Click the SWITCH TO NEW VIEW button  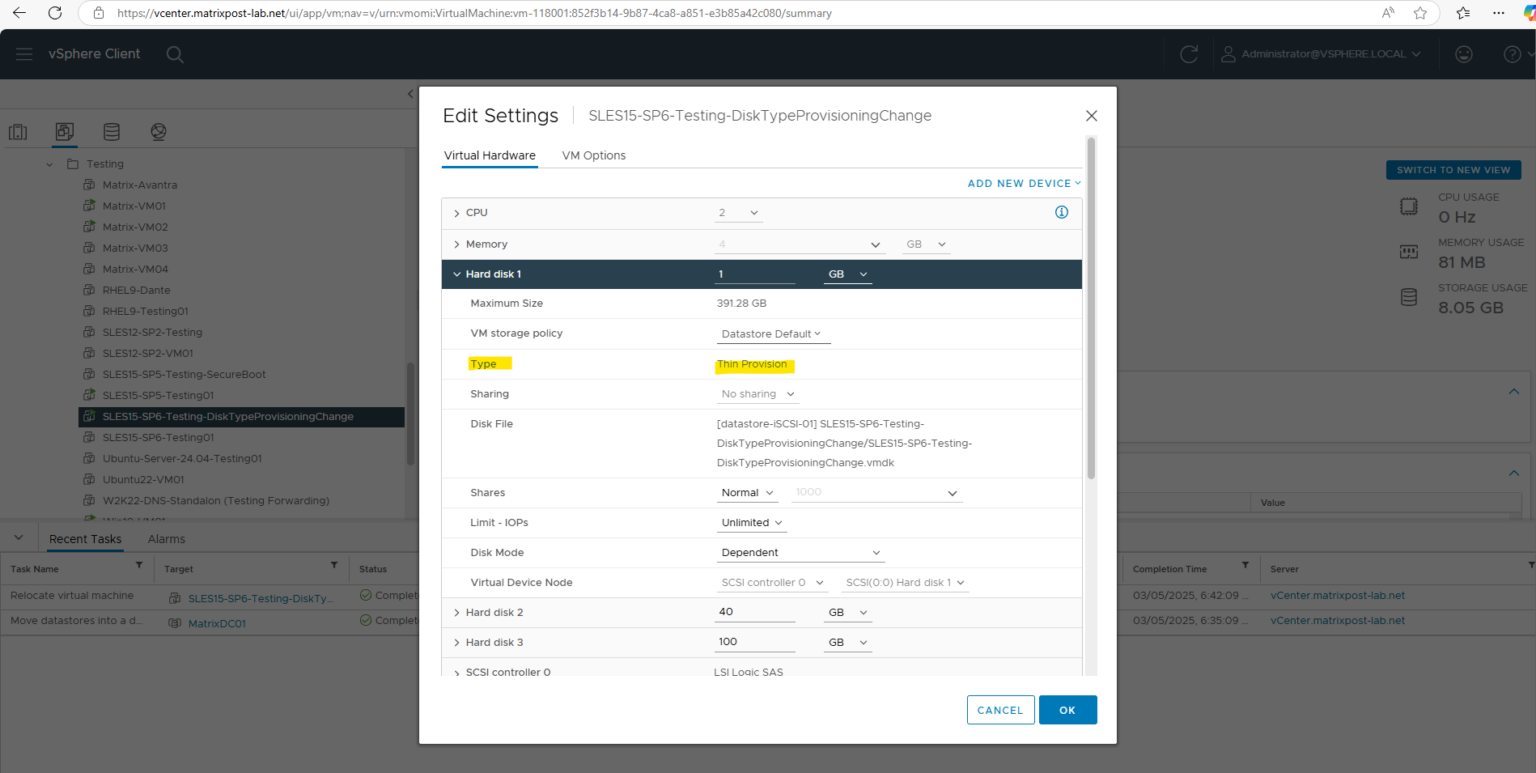[1452, 169]
